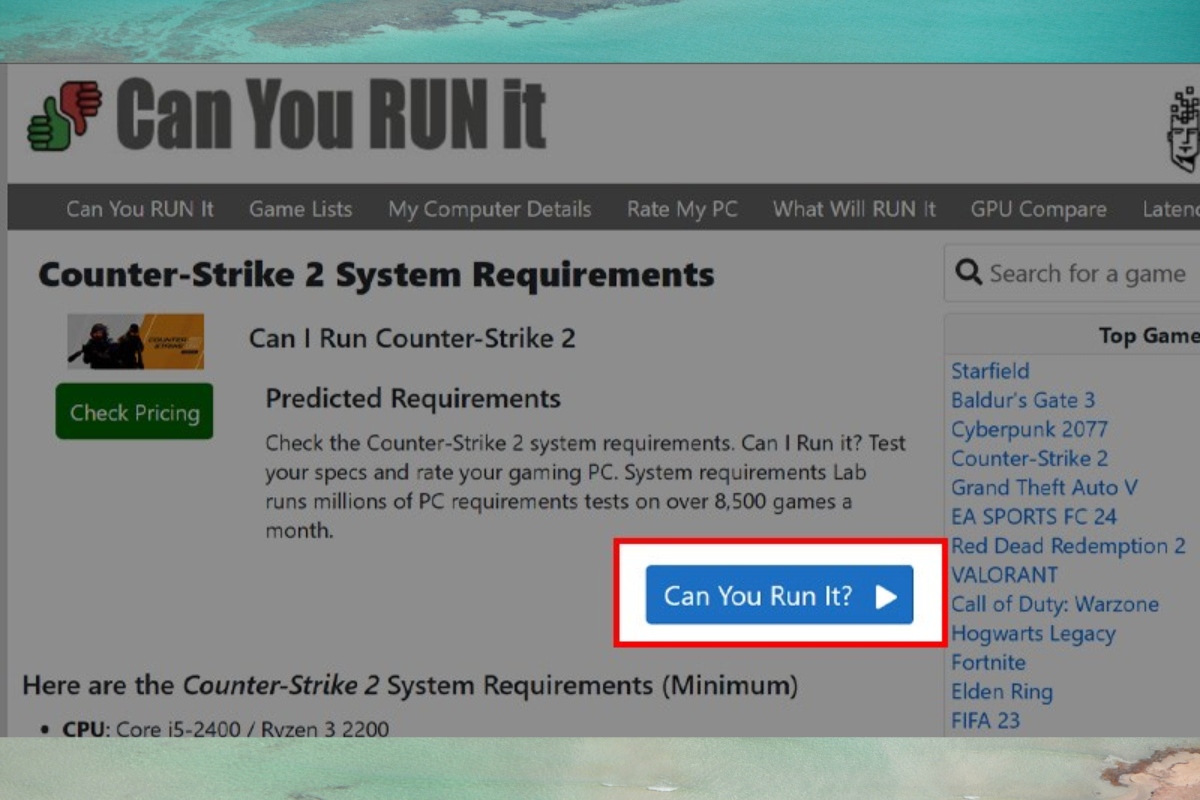Open Hogwarts Legacy link
Image resolution: width=1200 pixels, height=800 pixels.
coord(1033,633)
